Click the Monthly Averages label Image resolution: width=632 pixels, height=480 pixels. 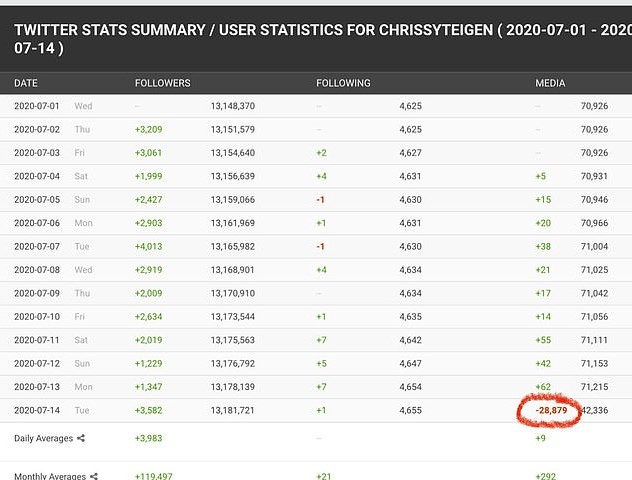coord(50,477)
